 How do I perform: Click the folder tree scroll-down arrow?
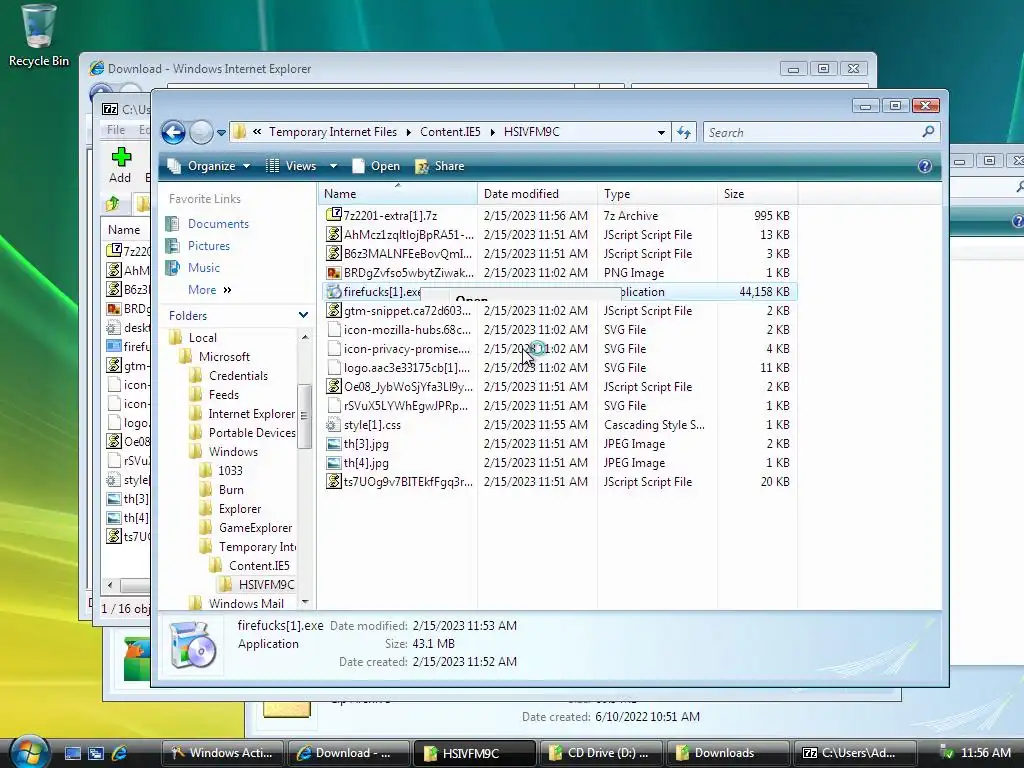[x=304, y=602]
